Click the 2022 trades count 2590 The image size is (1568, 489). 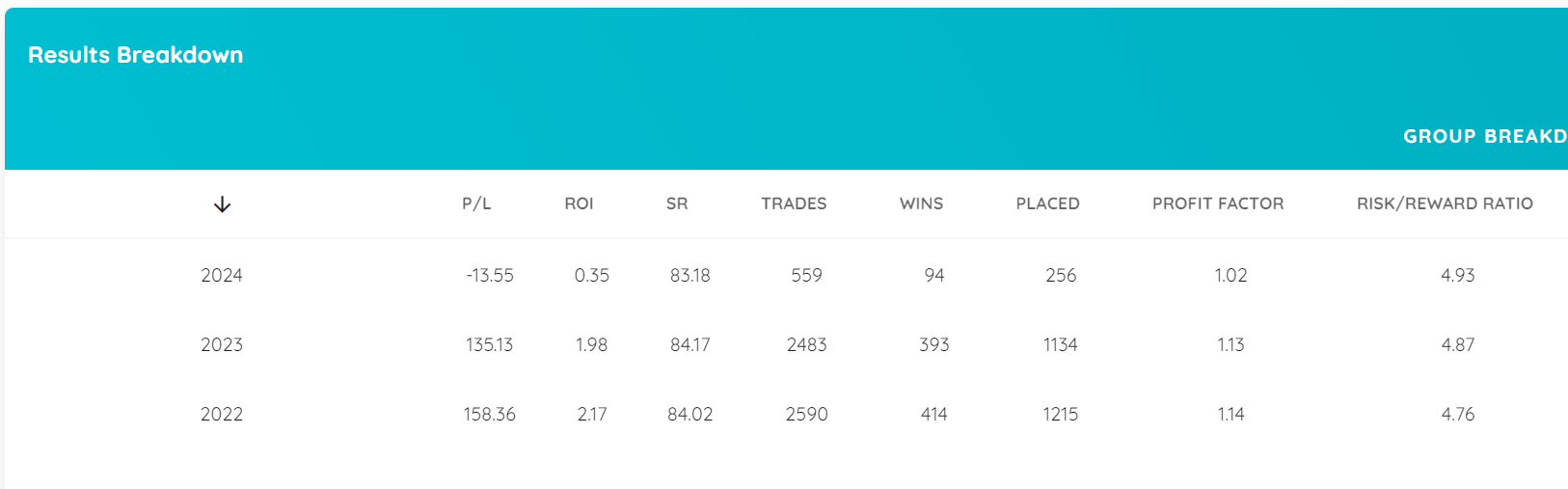pyautogui.click(x=806, y=414)
